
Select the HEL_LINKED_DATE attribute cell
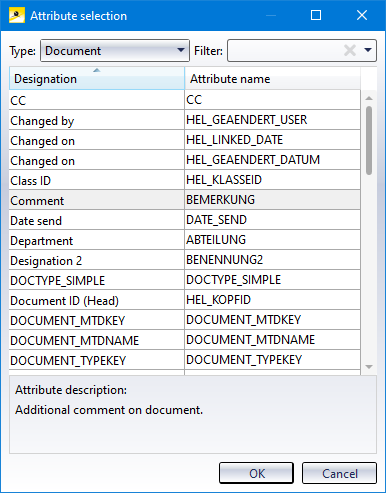coord(272,140)
